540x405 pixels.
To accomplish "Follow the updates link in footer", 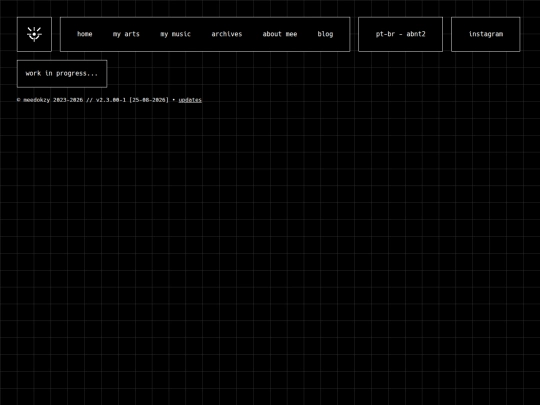I will coord(190,100).
